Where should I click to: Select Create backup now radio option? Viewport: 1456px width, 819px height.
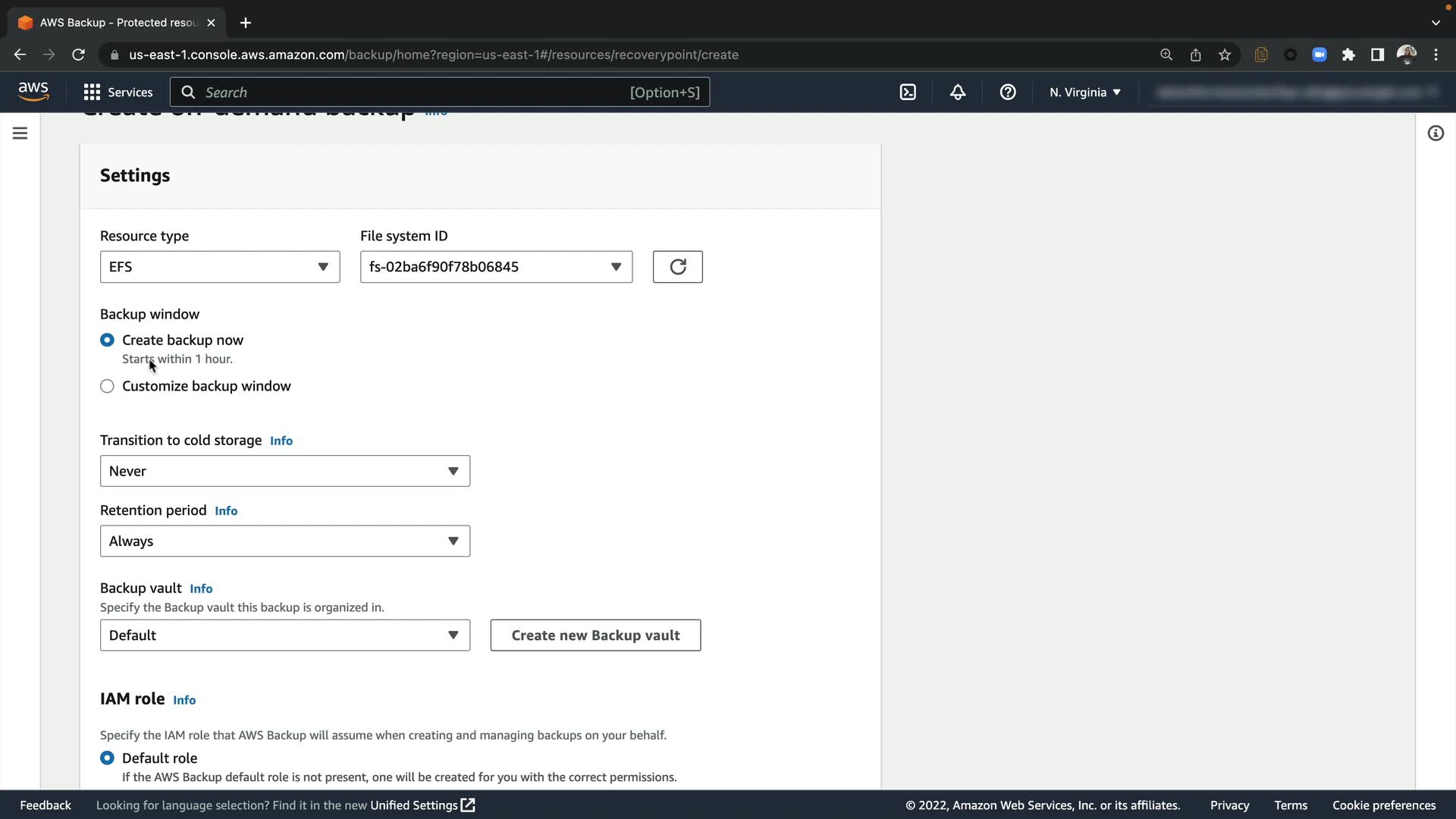point(107,340)
